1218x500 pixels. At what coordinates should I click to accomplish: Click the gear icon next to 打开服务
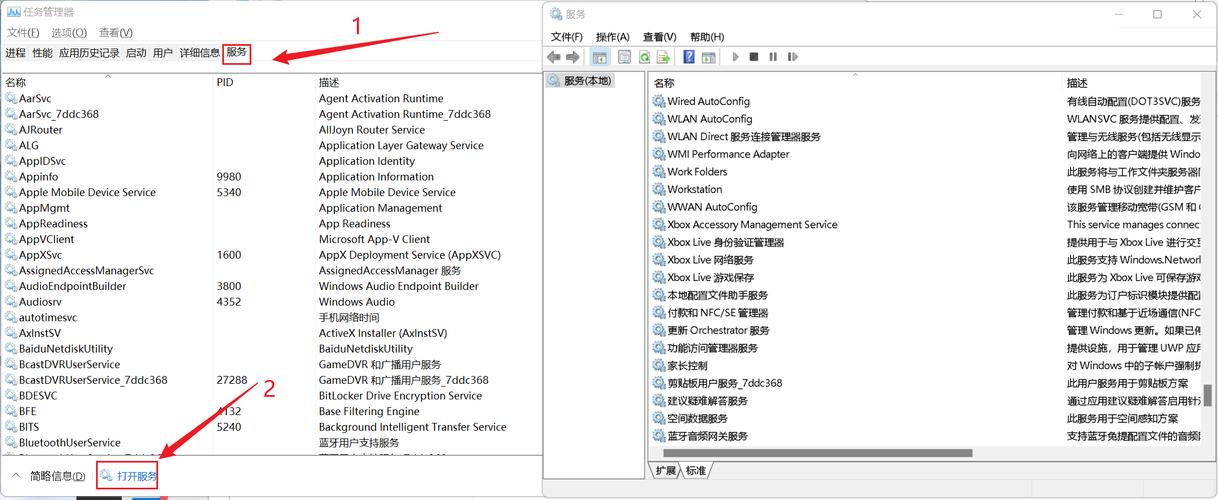point(106,476)
